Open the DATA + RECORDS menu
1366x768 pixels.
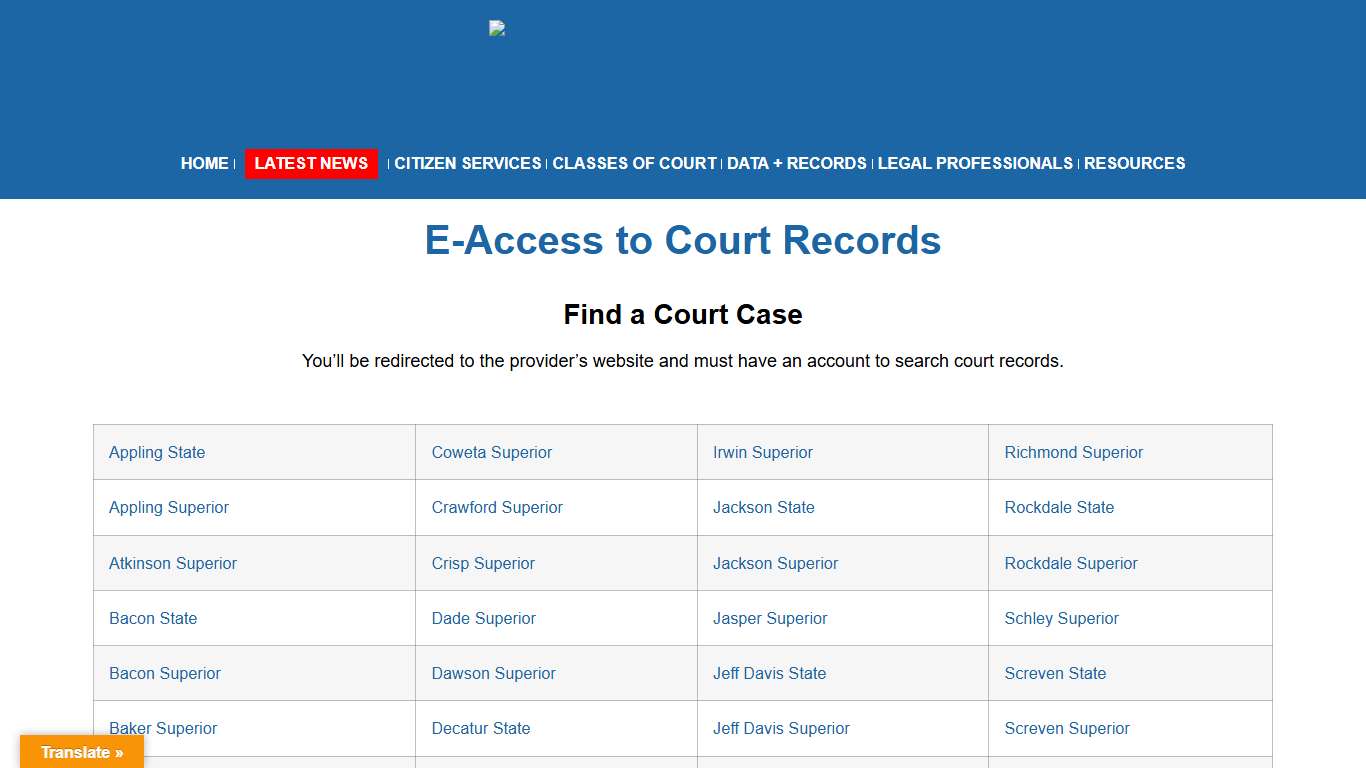[796, 163]
